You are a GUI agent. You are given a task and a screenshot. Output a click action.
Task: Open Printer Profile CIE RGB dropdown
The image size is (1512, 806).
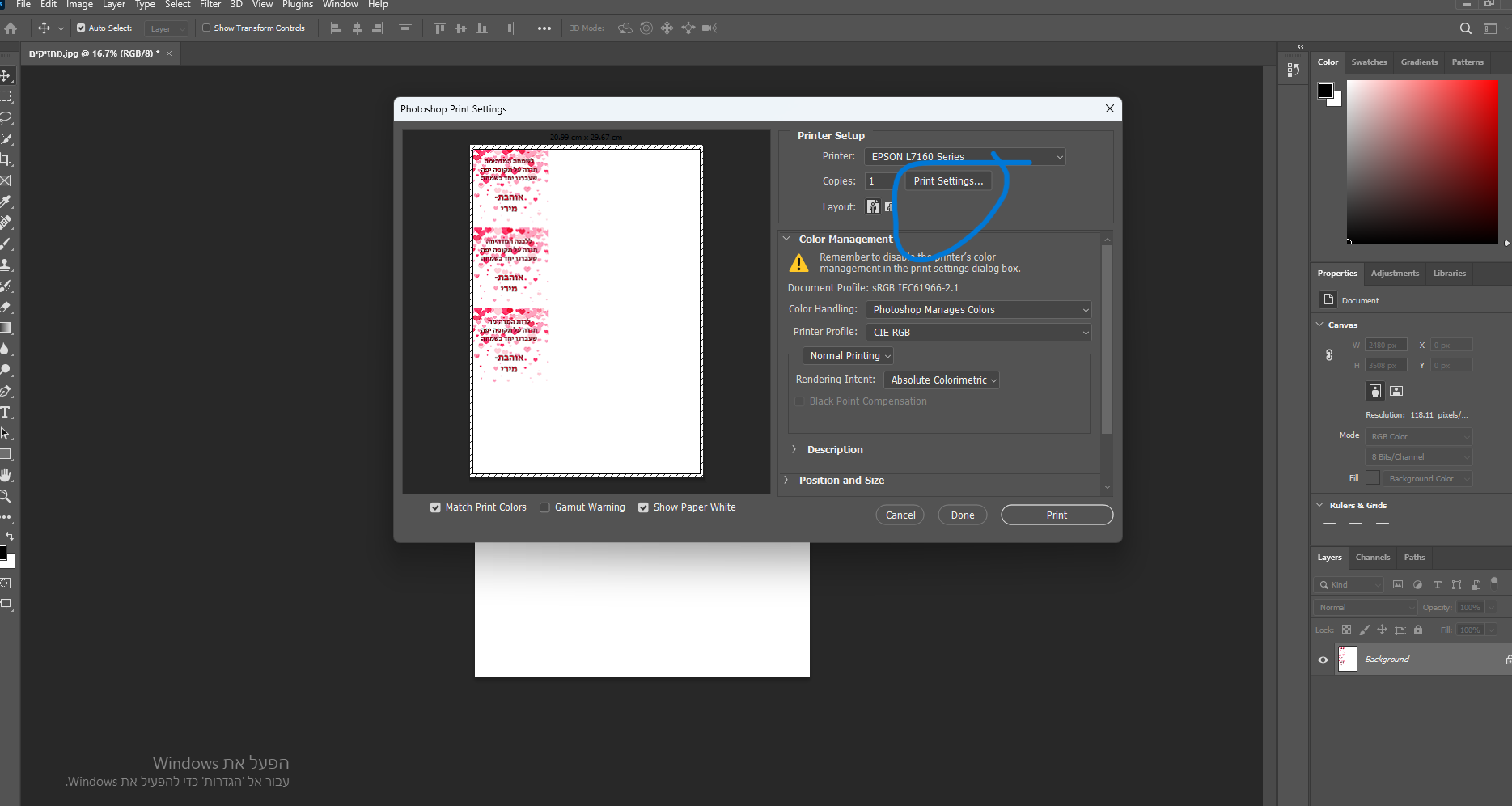click(979, 333)
